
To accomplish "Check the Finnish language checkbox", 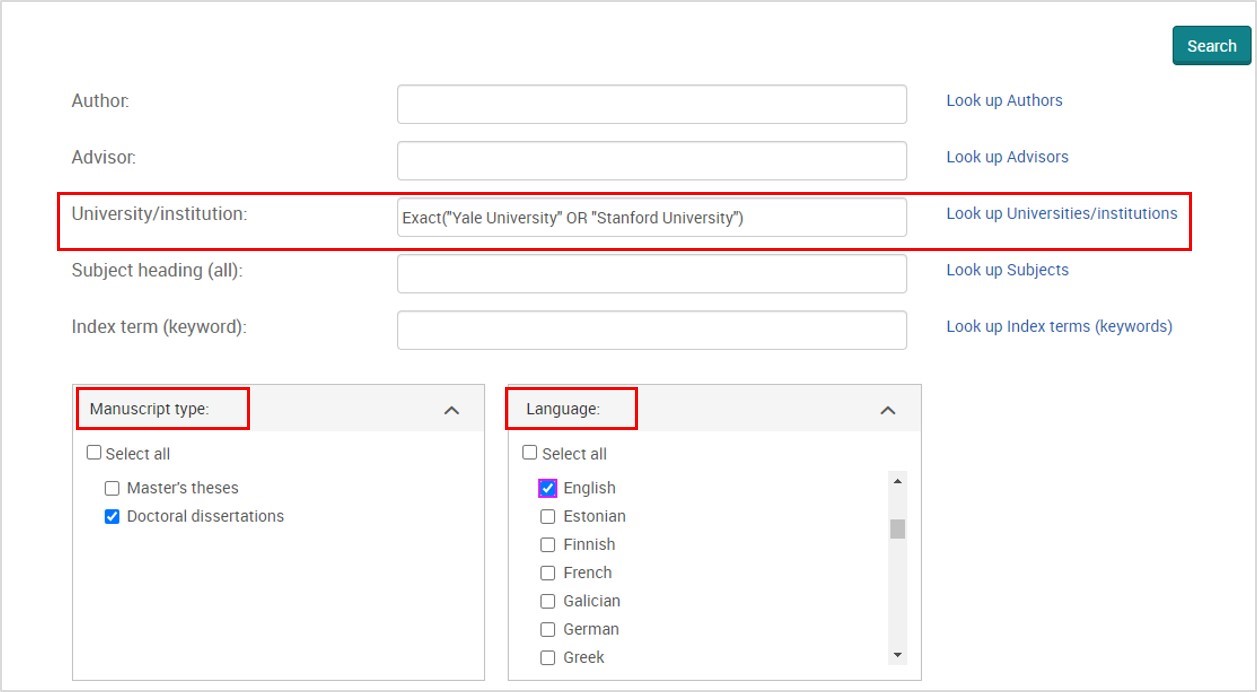I will pyautogui.click(x=548, y=545).
